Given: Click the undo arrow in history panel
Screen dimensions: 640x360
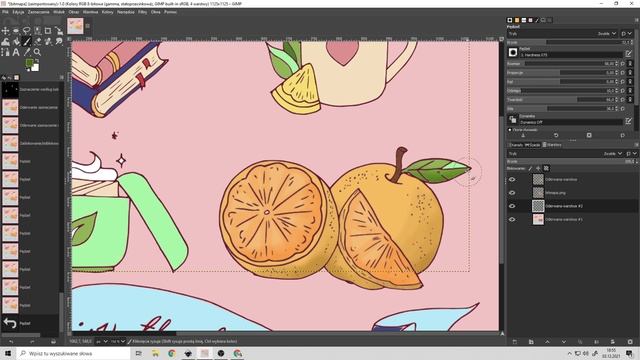Looking at the screenshot, I should pos(10,323).
